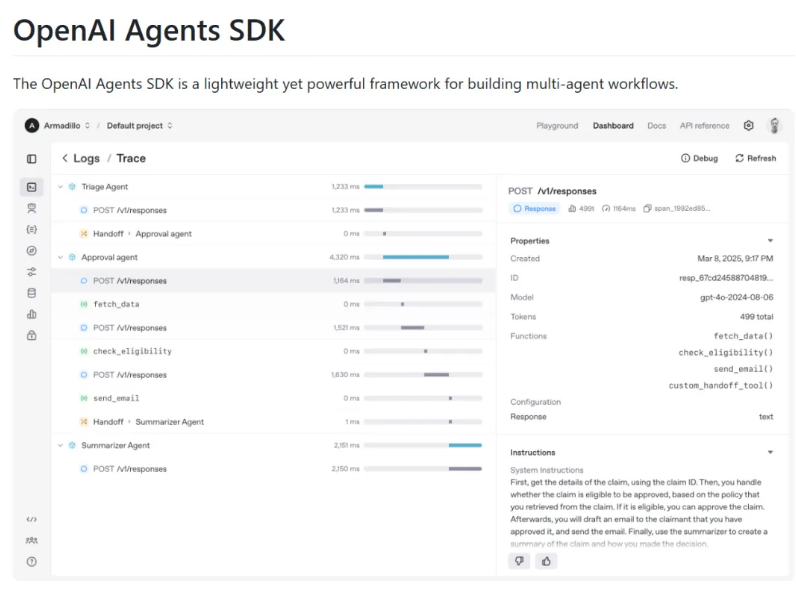This screenshot has width=796, height=602.
Task: Click the Refresh button
Action: click(x=755, y=158)
